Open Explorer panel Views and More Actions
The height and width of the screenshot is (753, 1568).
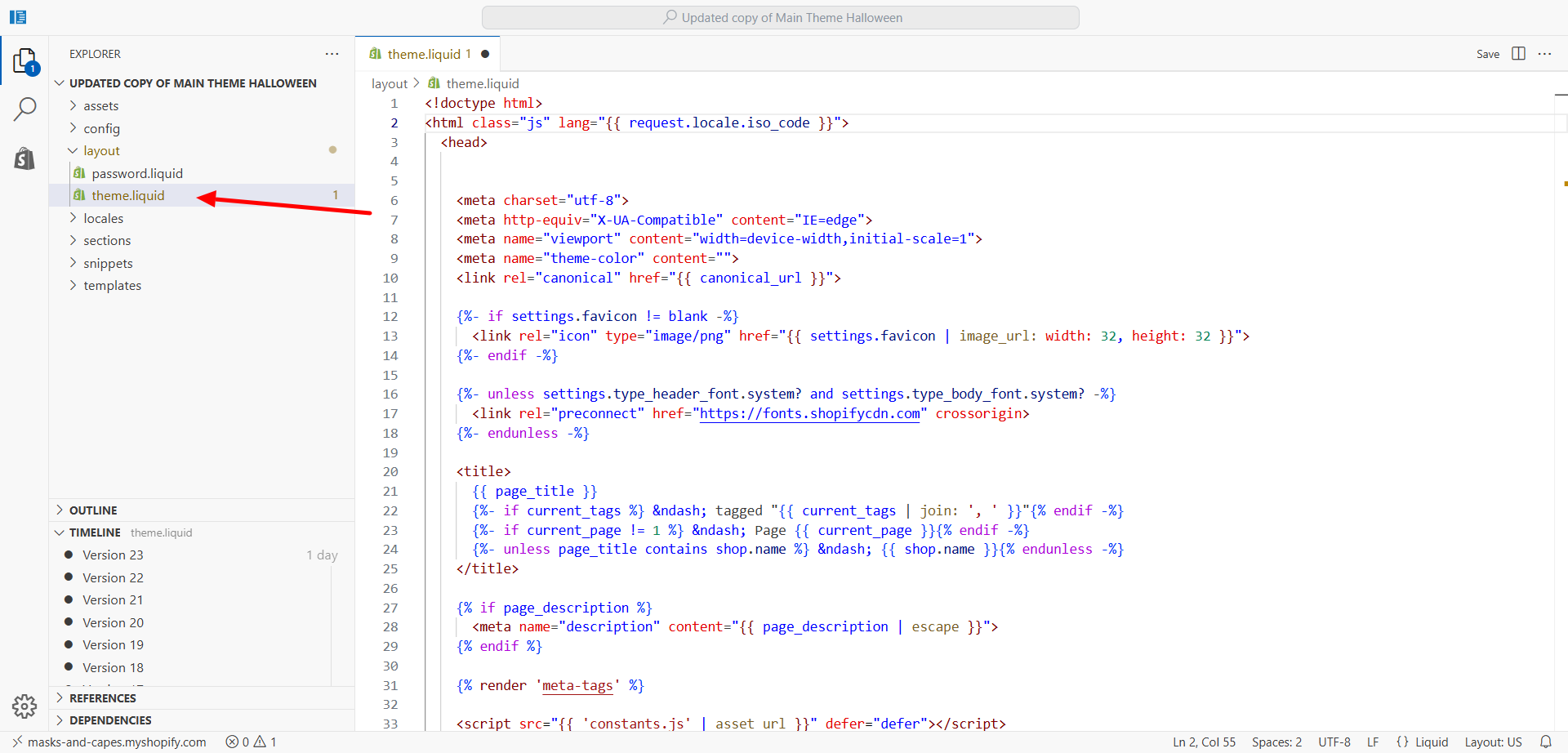(x=332, y=54)
